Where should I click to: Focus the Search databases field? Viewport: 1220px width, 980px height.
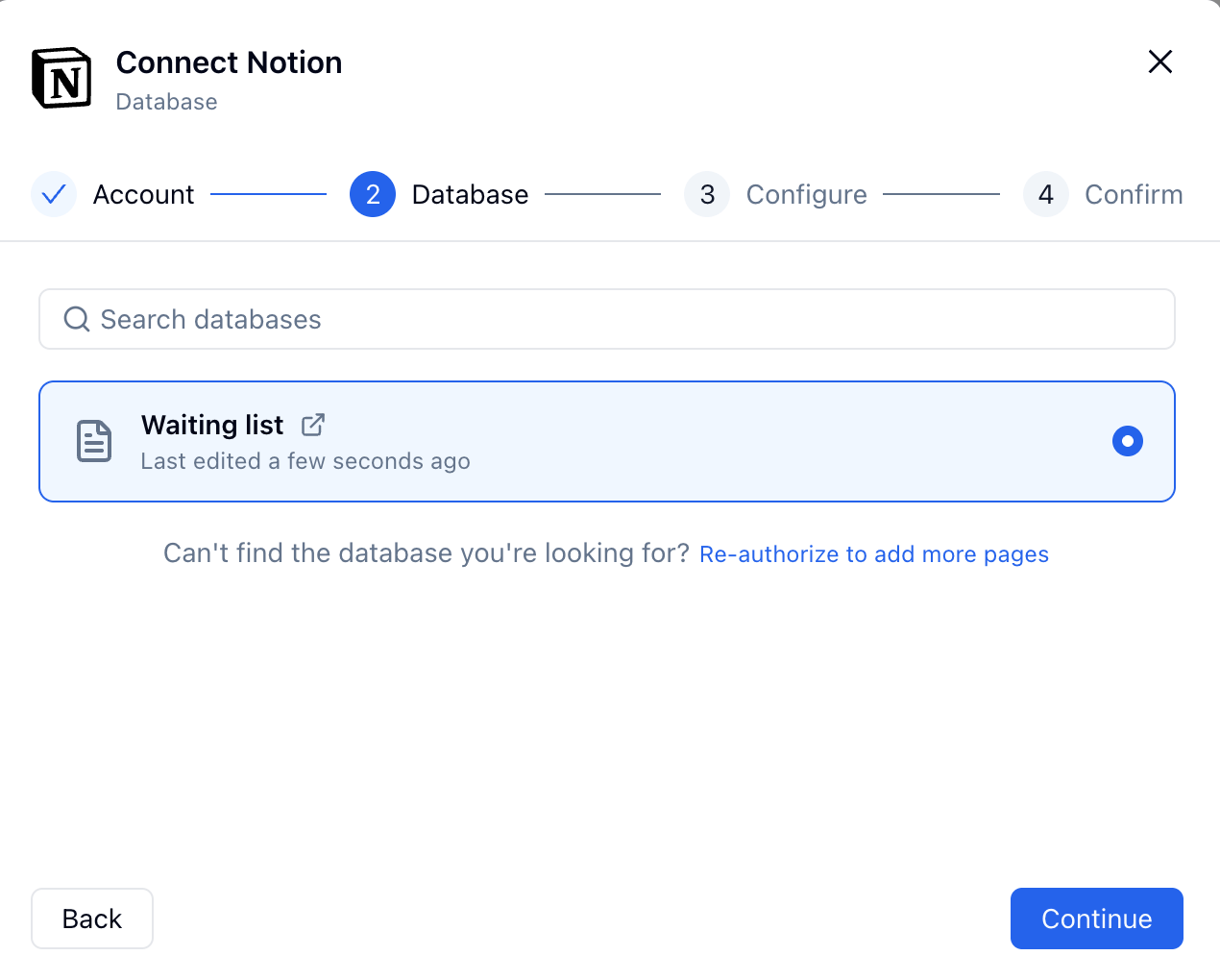coord(607,319)
